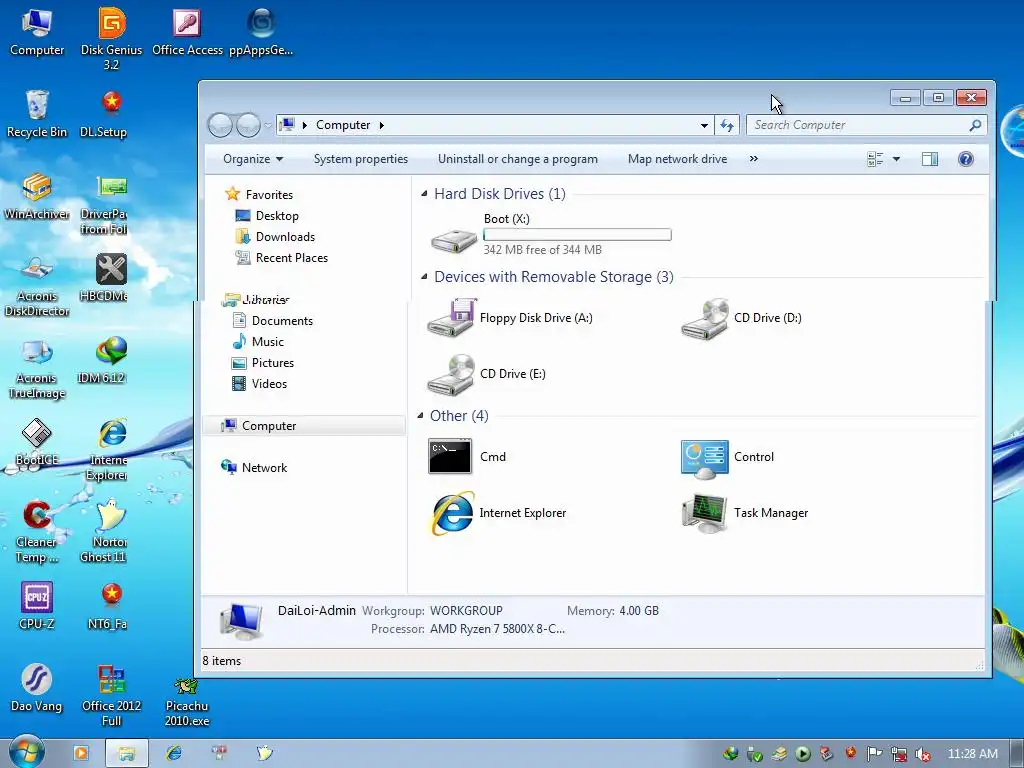
Task: Select Downloads under Favorites
Action: pyautogui.click(x=275, y=236)
